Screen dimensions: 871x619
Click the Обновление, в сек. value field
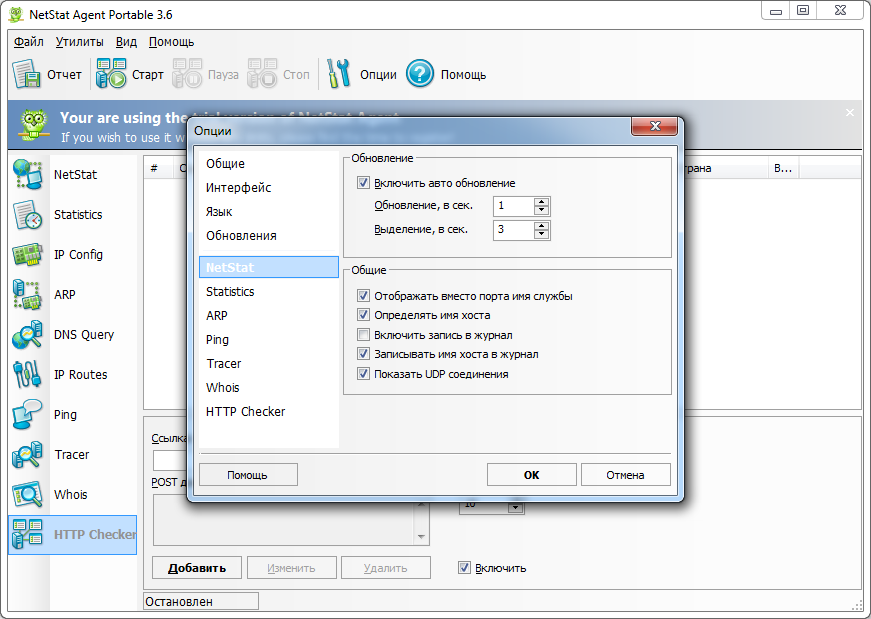[514, 206]
